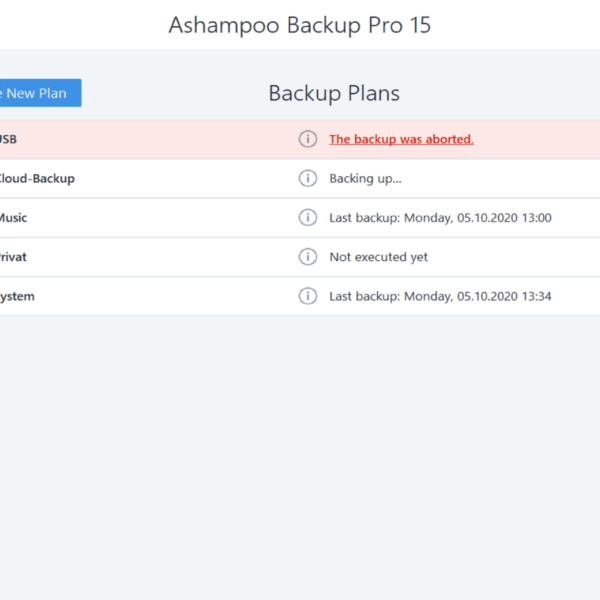The width and height of the screenshot is (600, 600).
Task: Show info icon for Cloud-Backup plan
Action: tap(308, 178)
